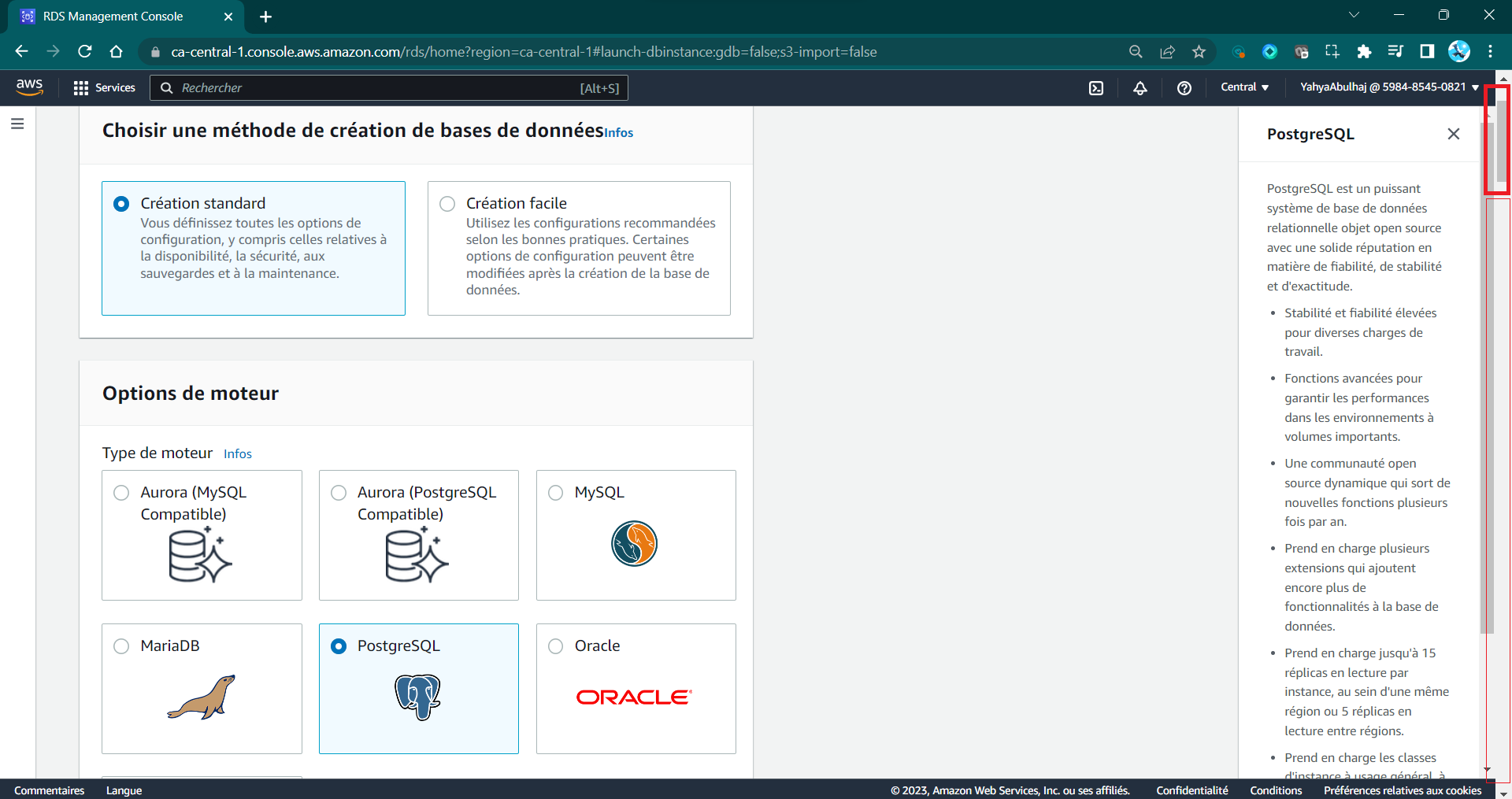1512x799 pixels.
Task: Click the Aurora MySQL database icon
Action: coord(200,554)
